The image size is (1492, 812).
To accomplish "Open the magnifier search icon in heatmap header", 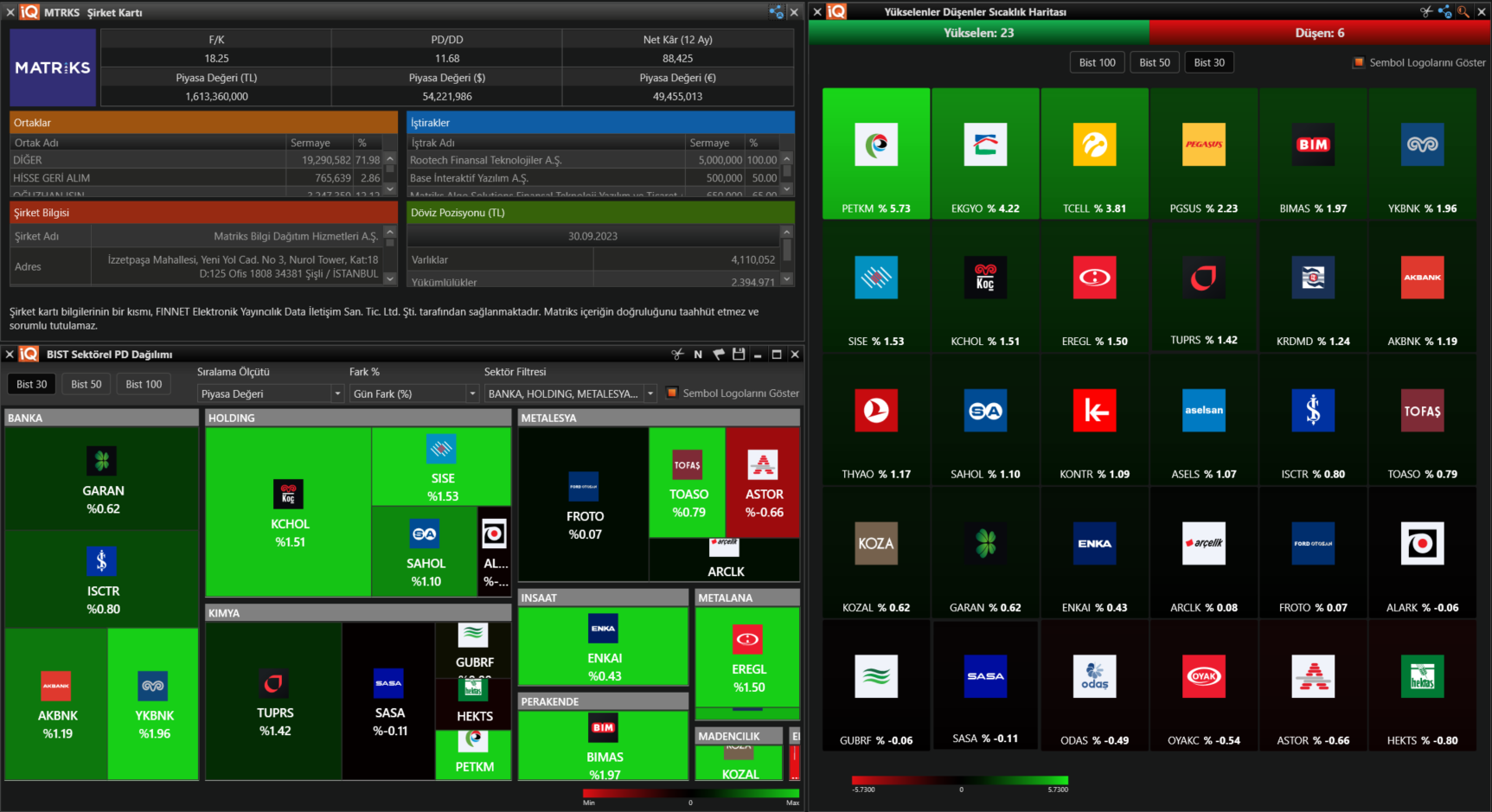I will (1463, 11).
